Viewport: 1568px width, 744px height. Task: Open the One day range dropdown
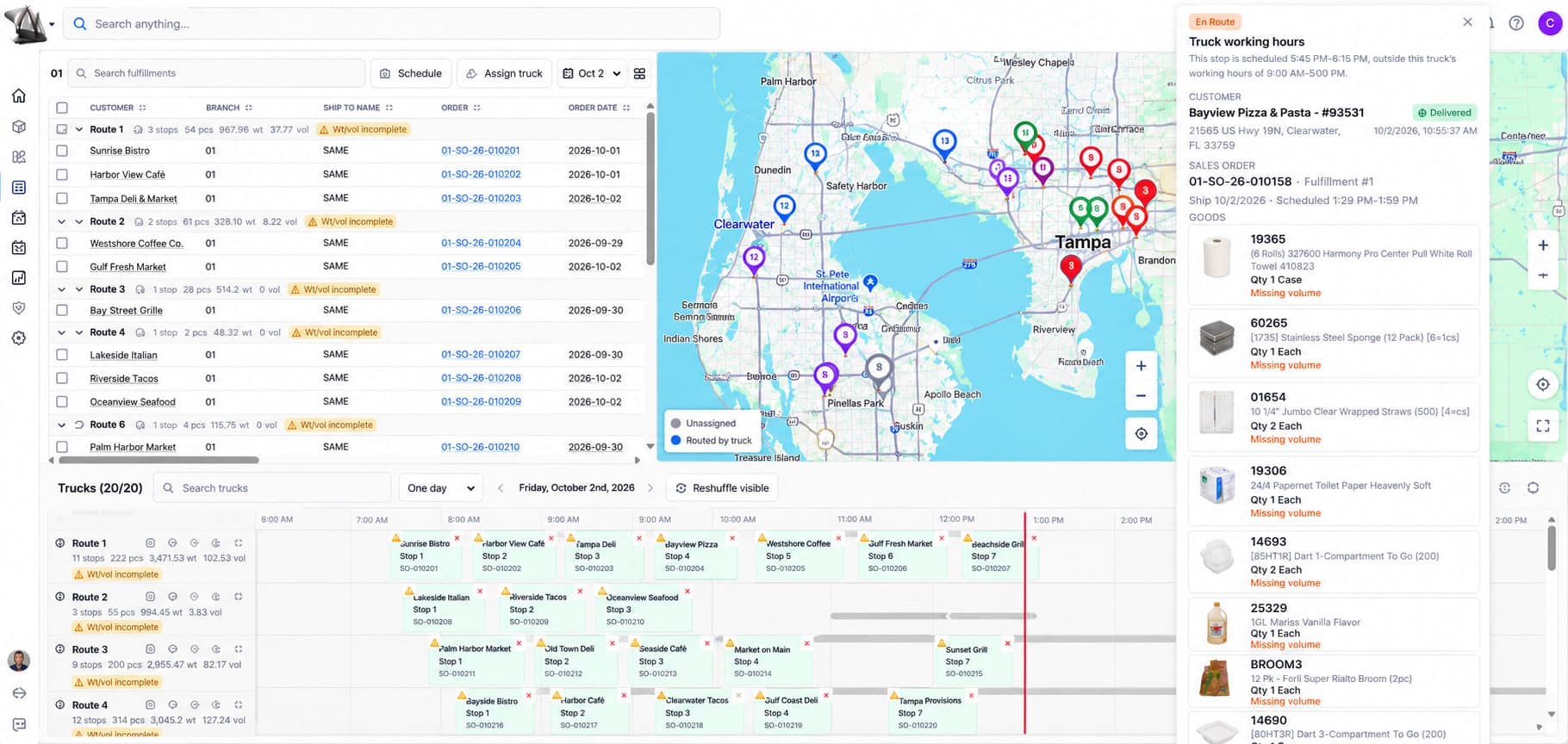(x=441, y=488)
